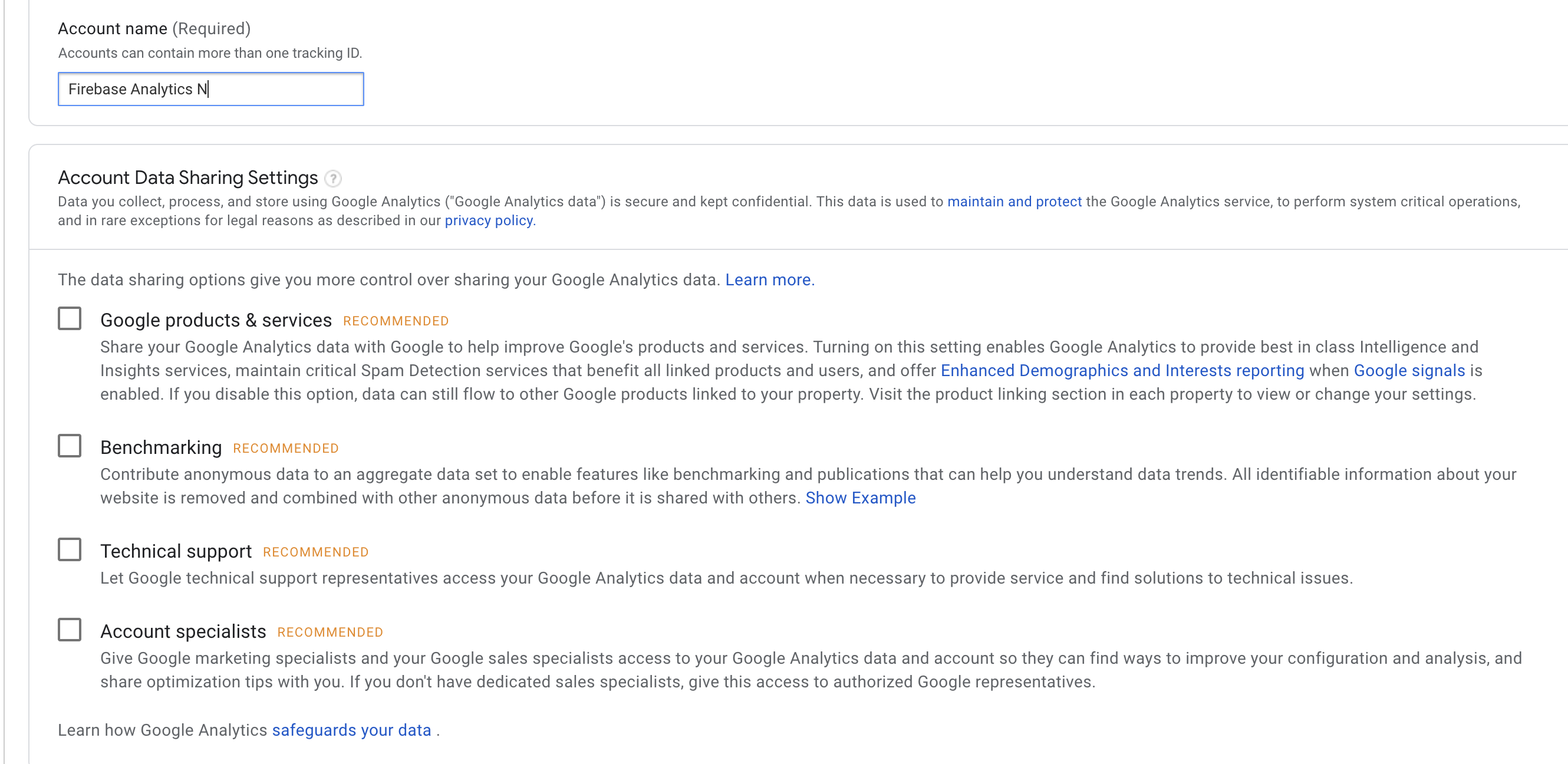Open the Account Data Sharing Settings help tooltip
The image size is (1568, 764).
(332, 179)
